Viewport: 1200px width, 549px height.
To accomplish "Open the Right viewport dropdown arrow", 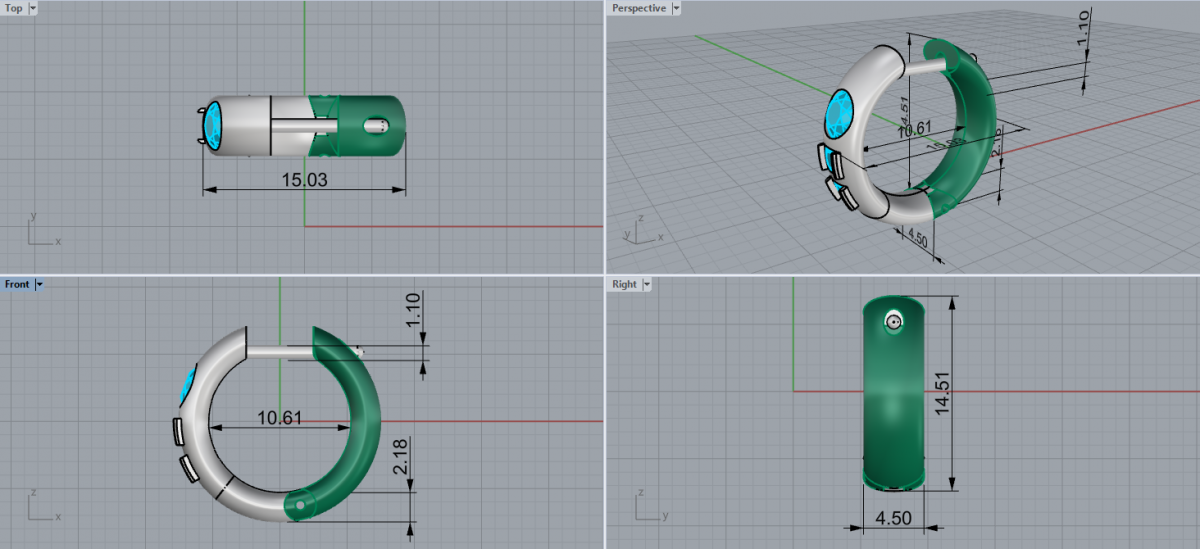I will tap(647, 284).
